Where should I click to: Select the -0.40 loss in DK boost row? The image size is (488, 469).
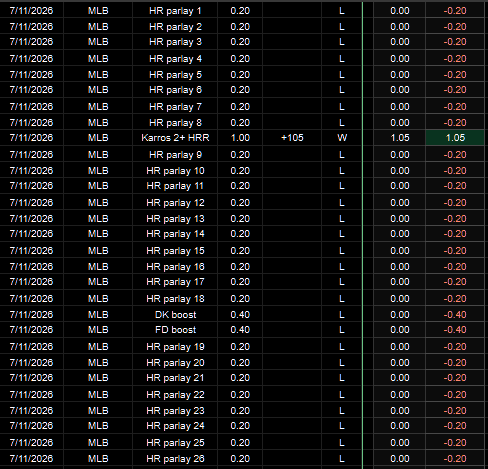(455, 315)
